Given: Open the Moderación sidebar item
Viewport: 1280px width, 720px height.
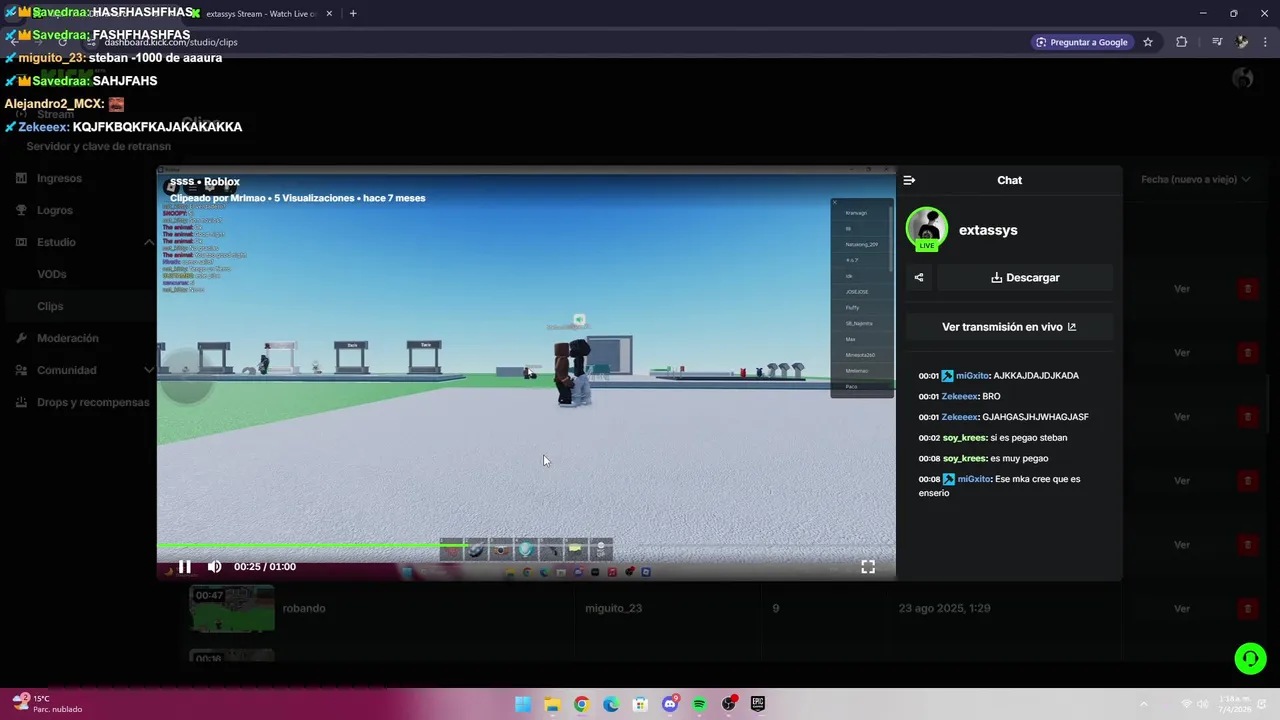Looking at the screenshot, I should tap(68, 338).
